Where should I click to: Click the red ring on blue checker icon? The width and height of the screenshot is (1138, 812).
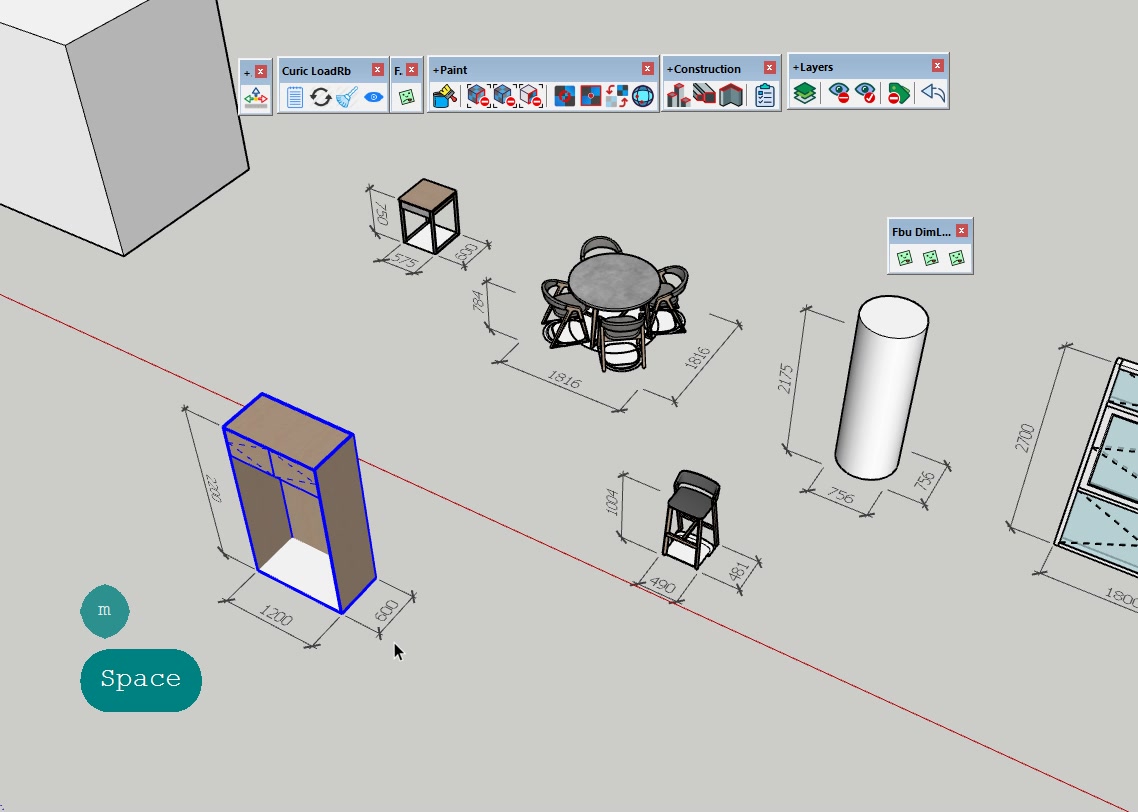565,96
